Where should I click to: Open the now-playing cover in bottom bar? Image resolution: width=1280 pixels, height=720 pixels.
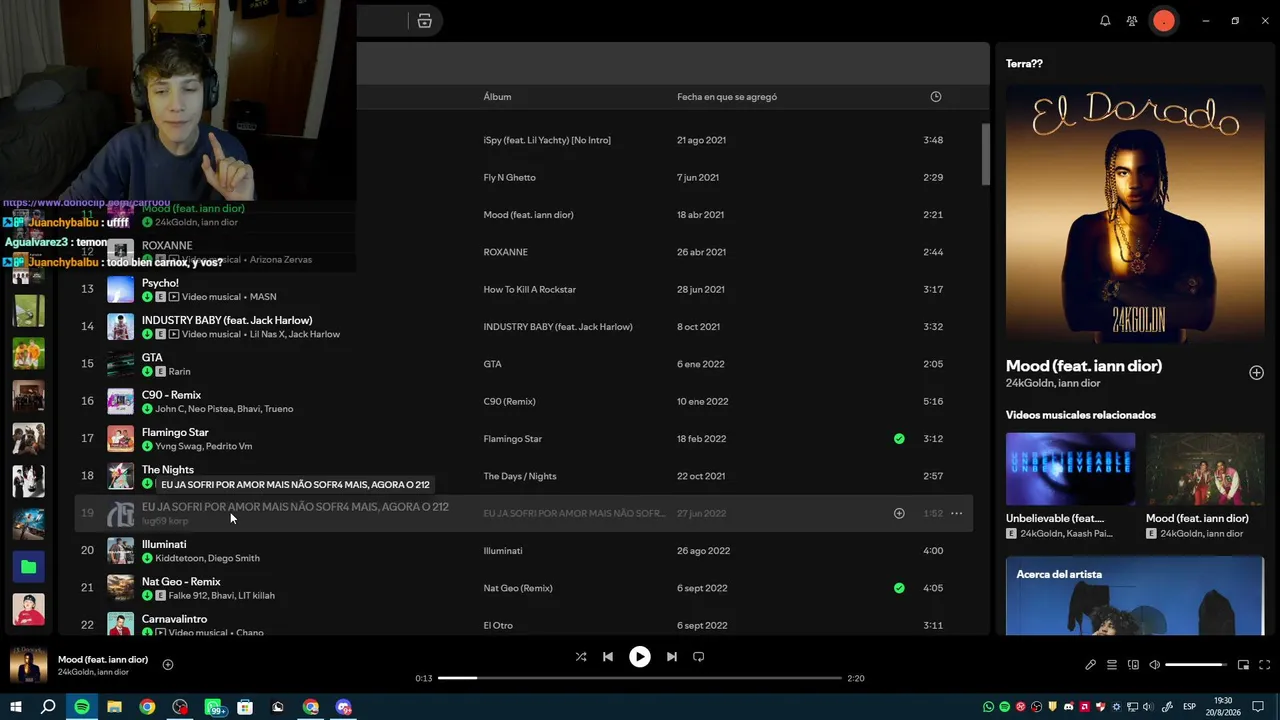28,665
